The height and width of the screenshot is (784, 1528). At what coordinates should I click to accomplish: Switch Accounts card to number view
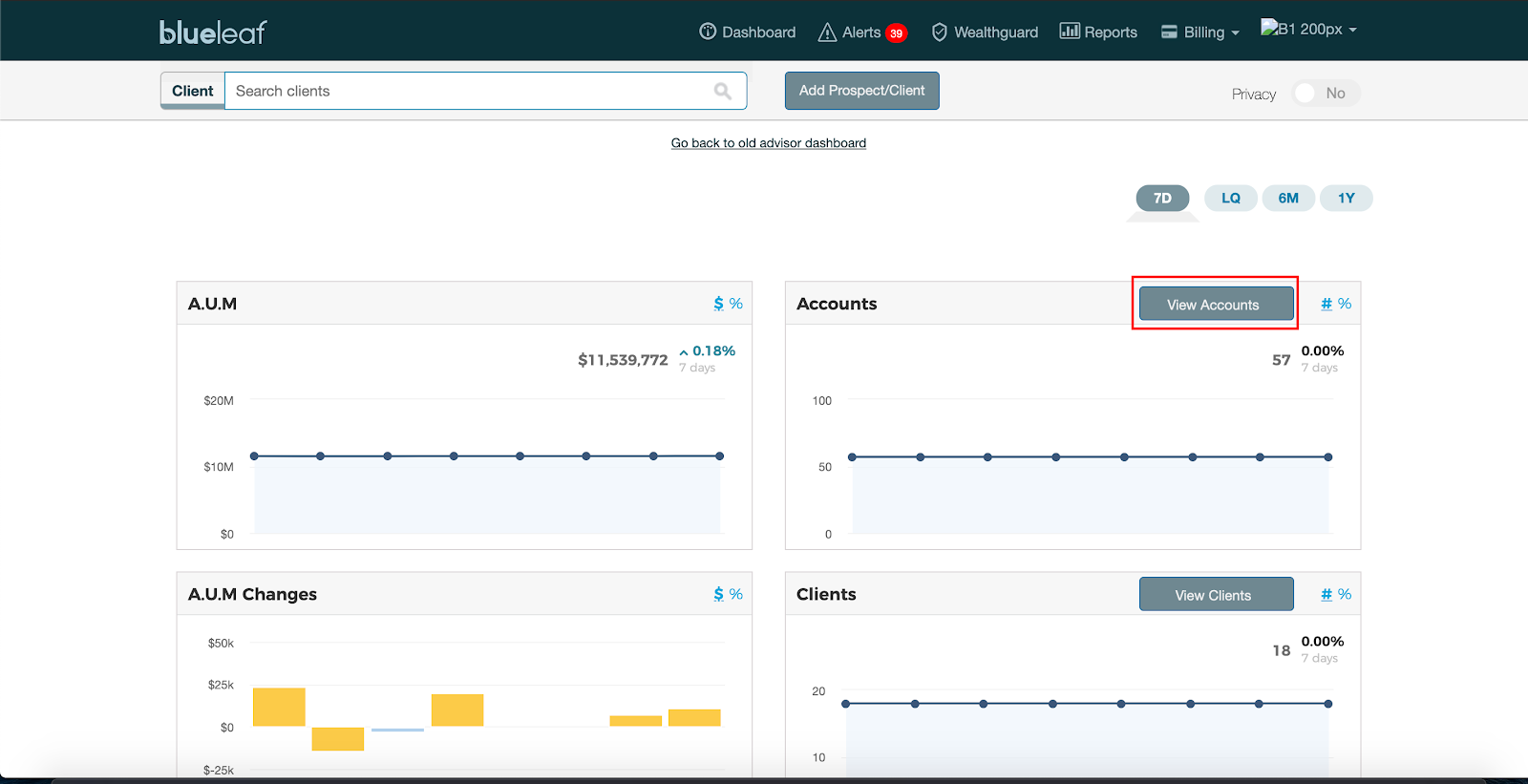(x=1326, y=304)
